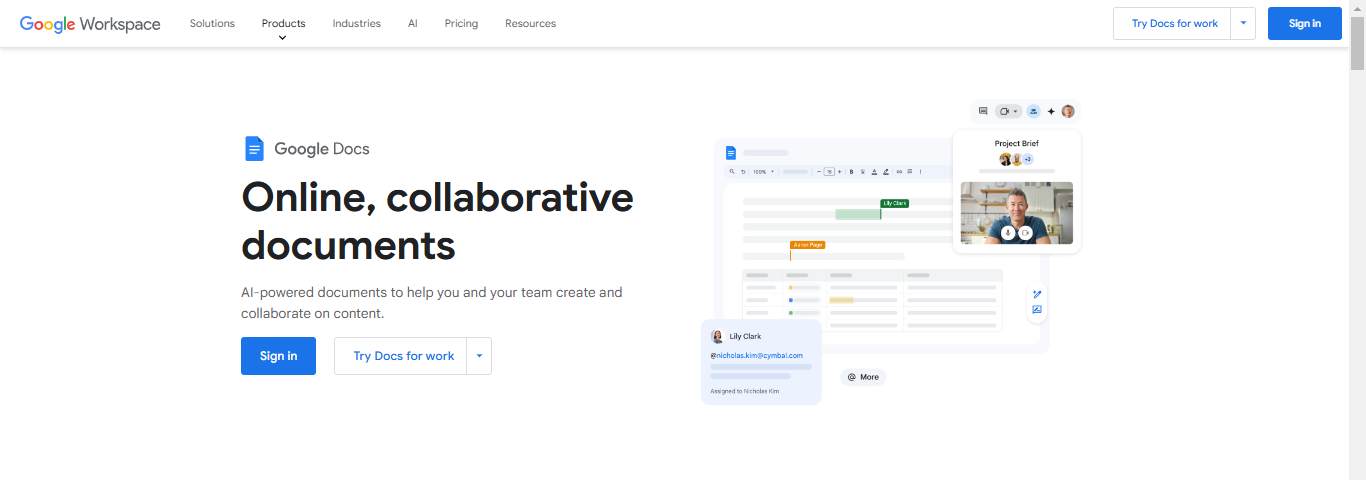
Task: Click the magic pen icon on the document's right edge
Action: pyautogui.click(x=1037, y=294)
